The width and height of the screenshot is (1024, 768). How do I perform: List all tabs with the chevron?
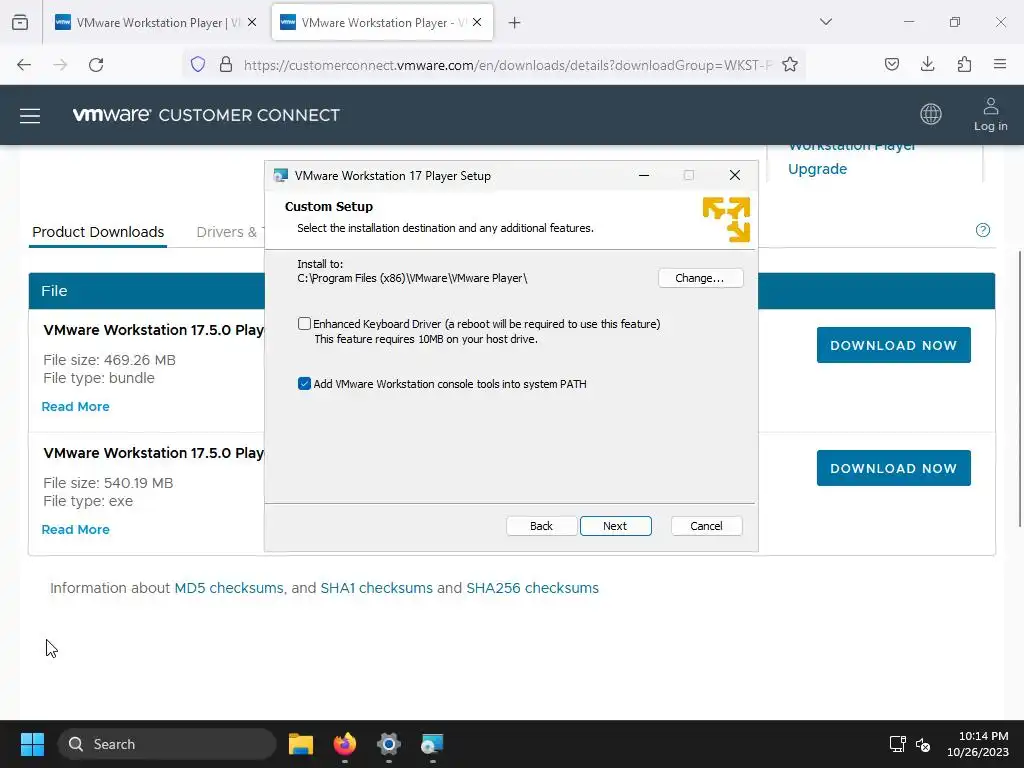825,22
